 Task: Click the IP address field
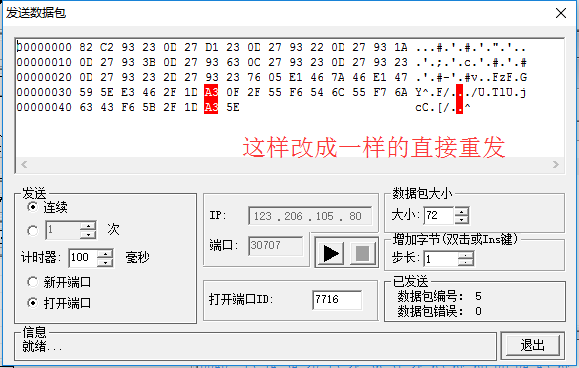[x=310, y=216]
